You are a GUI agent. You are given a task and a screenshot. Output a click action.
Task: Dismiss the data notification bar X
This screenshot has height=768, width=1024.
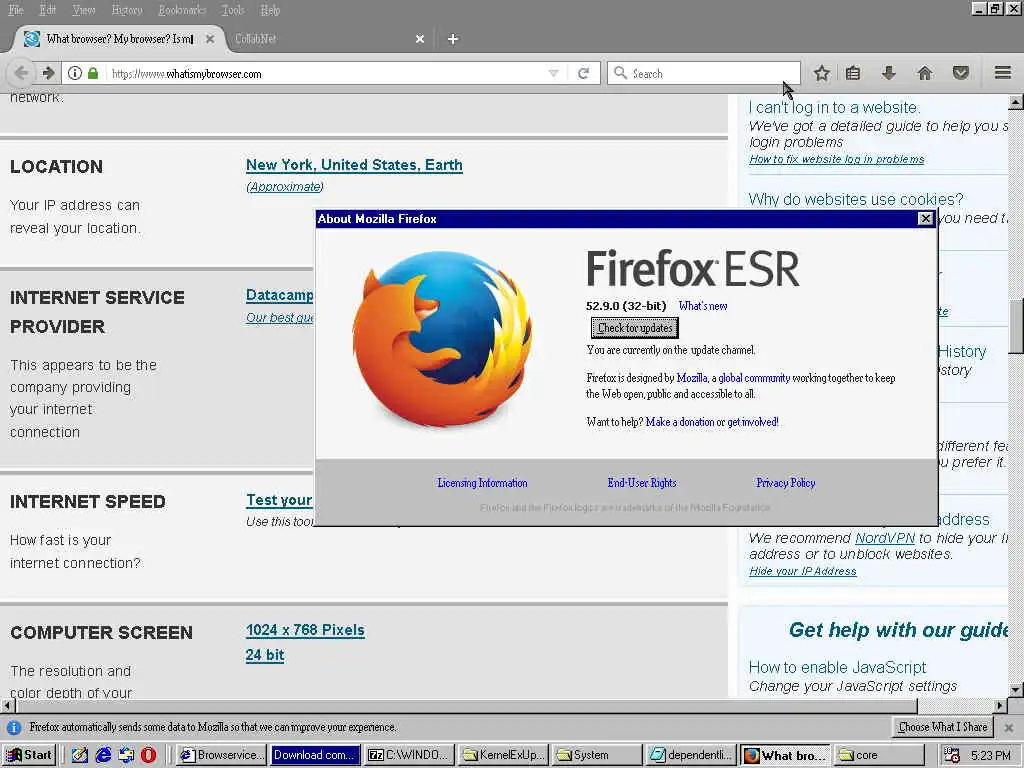click(1009, 727)
